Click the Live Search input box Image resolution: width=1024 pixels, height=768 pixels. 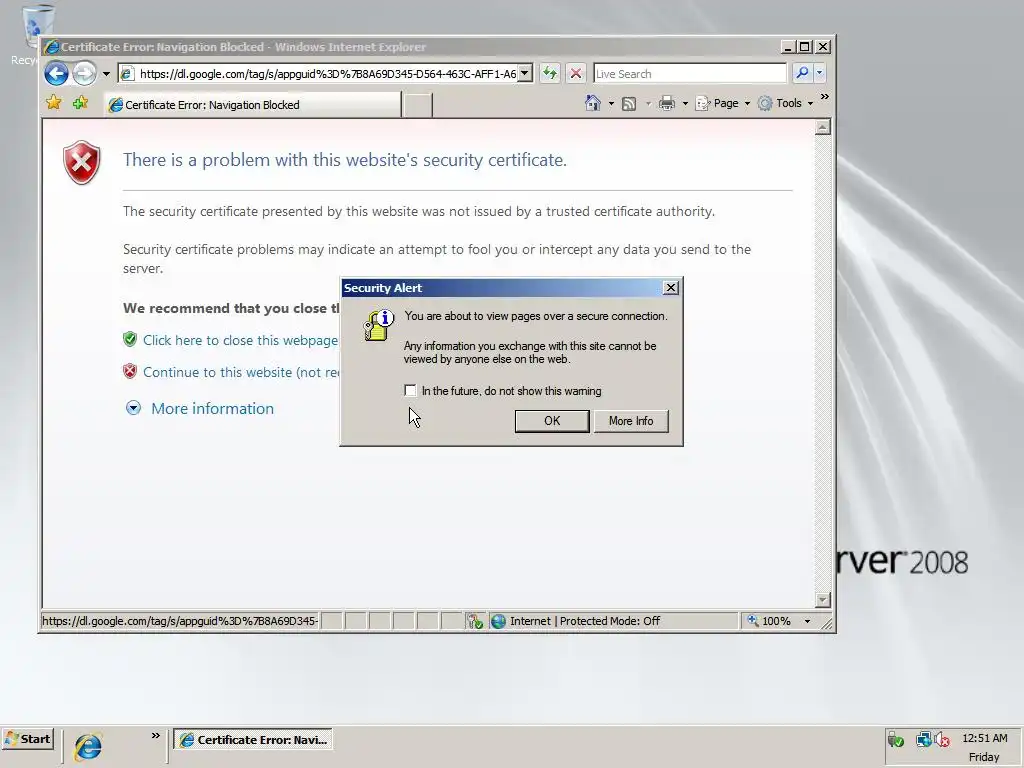pyautogui.click(x=690, y=74)
